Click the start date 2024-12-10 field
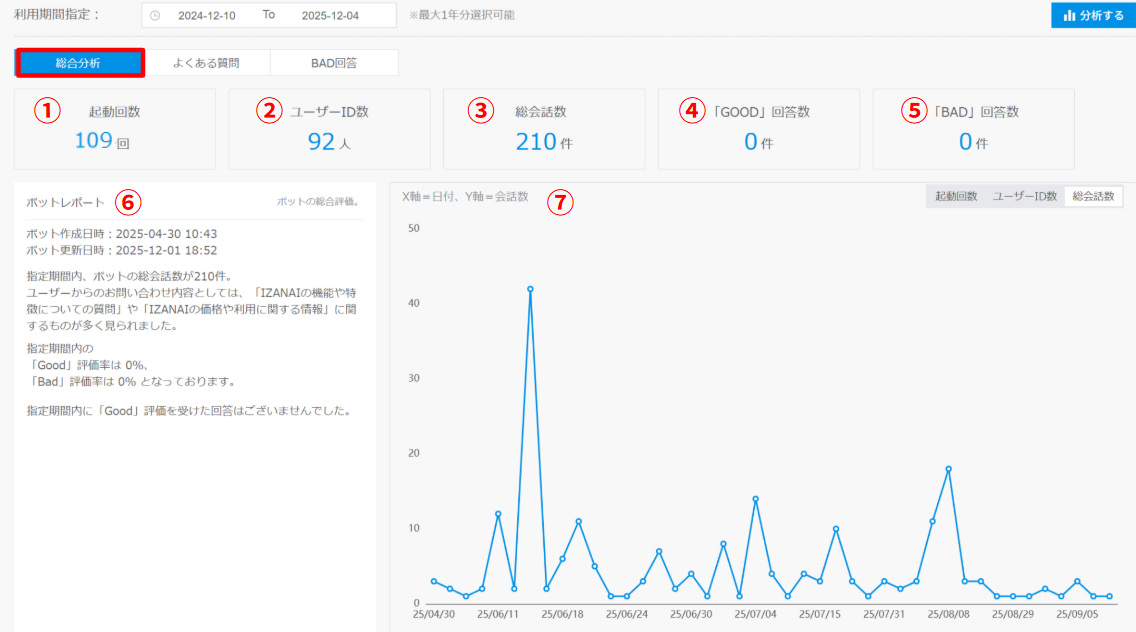1136x632 pixels. pos(207,16)
